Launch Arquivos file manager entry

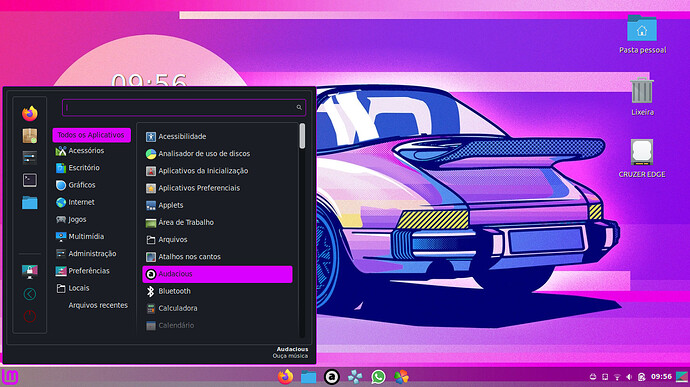217,240
